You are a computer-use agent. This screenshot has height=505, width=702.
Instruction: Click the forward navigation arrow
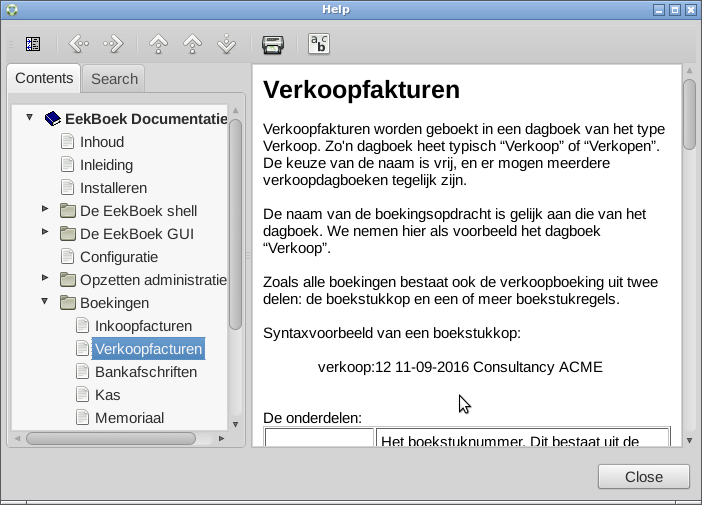pos(113,44)
